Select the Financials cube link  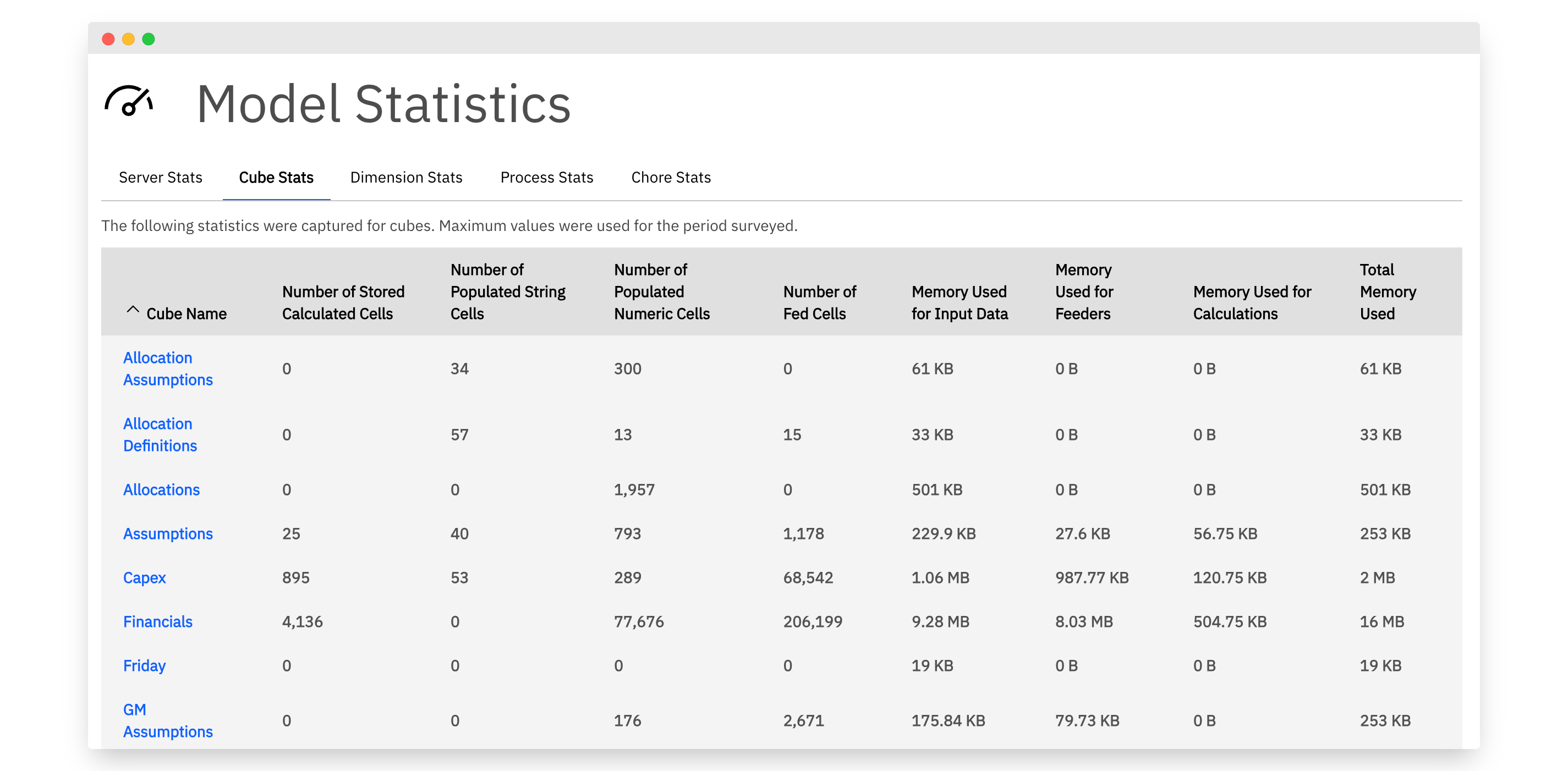[x=158, y=621]
